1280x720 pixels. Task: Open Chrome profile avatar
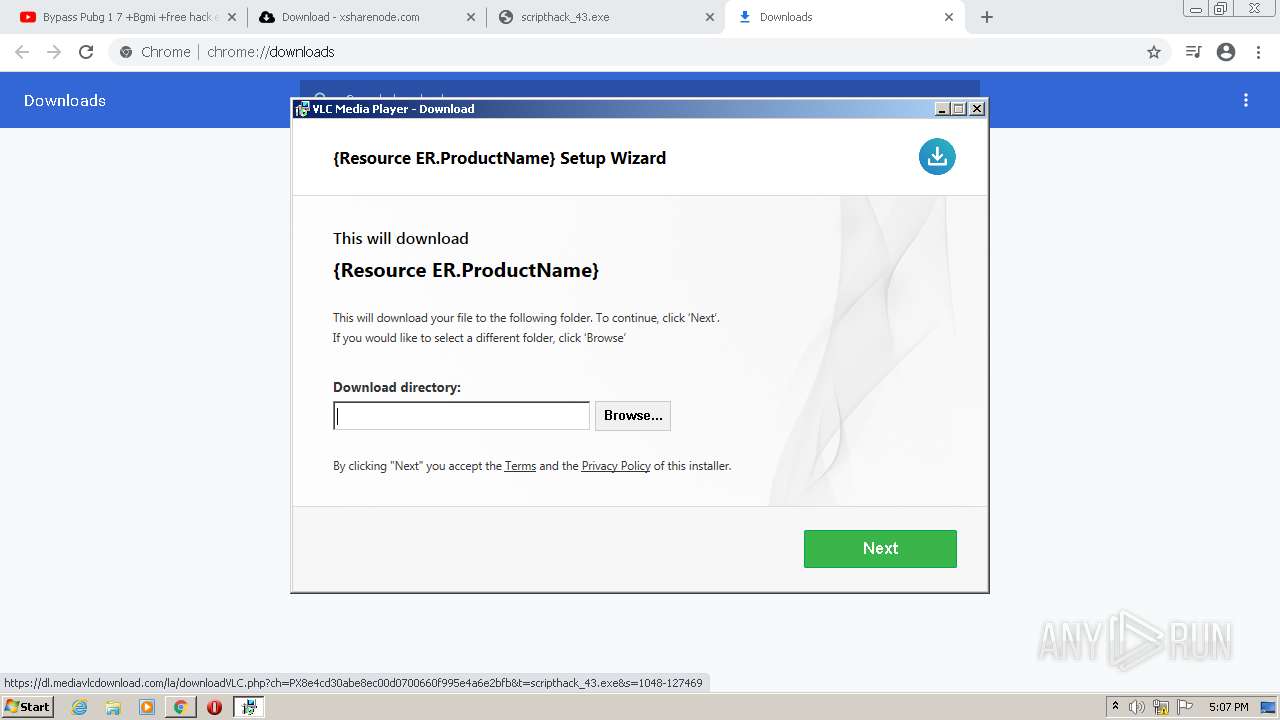[x=1226, y=52]
